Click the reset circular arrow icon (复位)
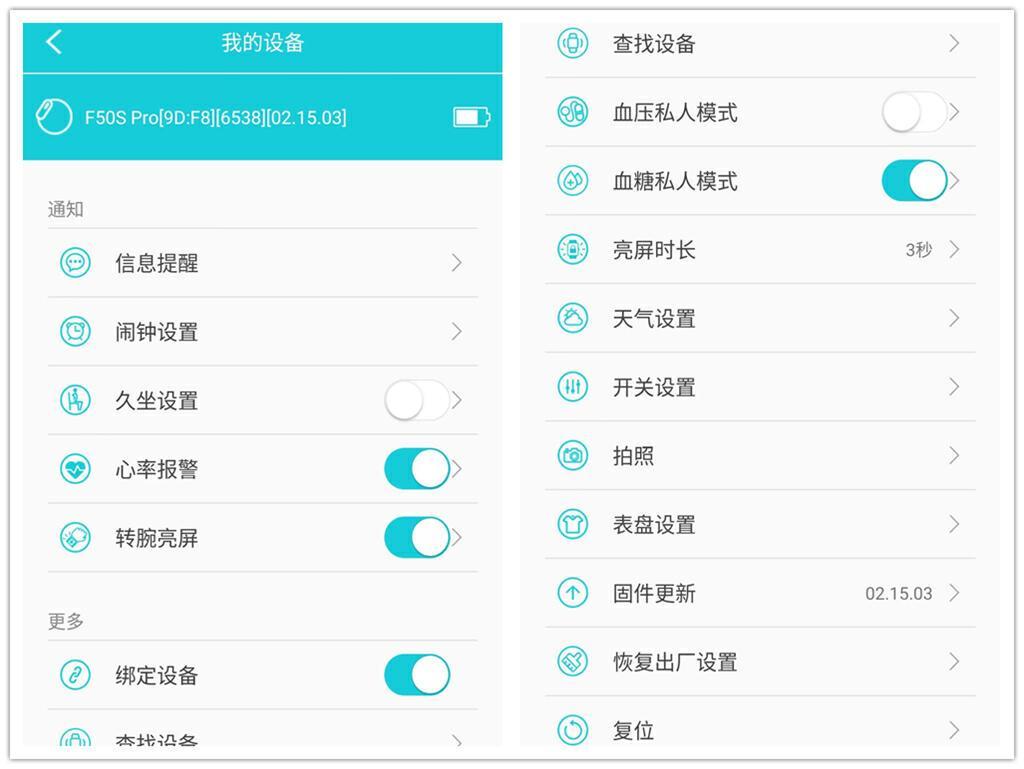This screenshot has width=1024, height=769. coord(572,731)
